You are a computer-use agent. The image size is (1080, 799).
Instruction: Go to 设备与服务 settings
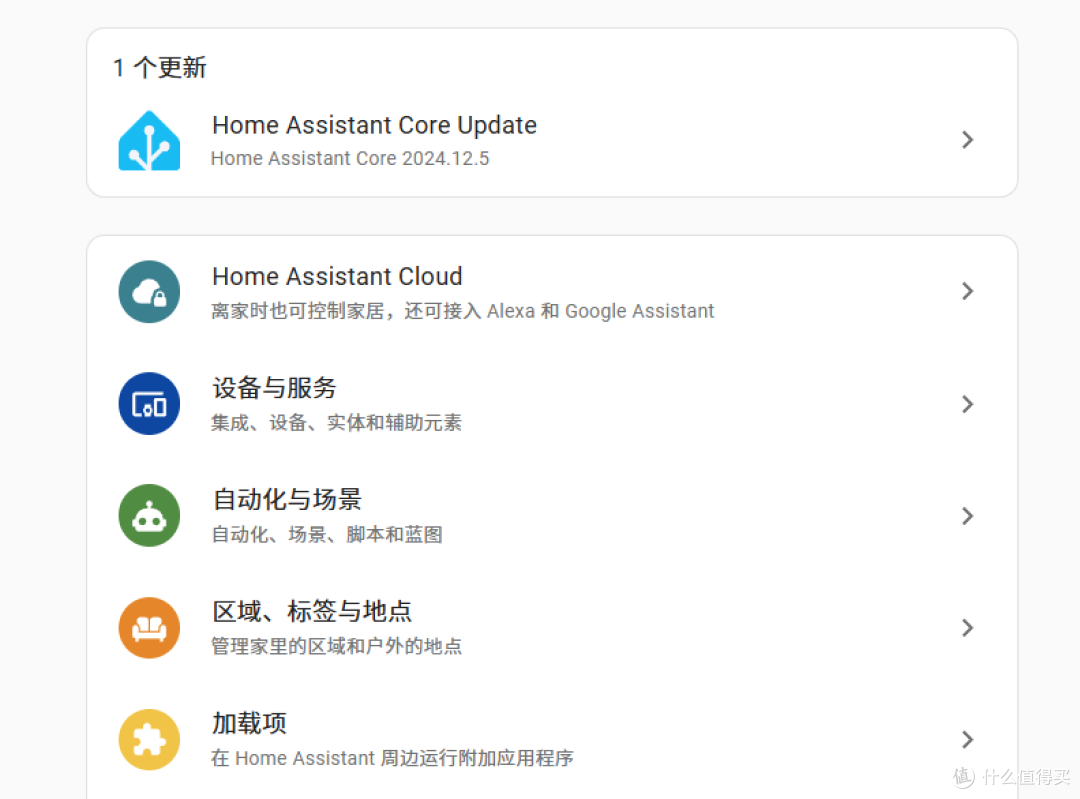pyautogui.click(x=552, y=404)
